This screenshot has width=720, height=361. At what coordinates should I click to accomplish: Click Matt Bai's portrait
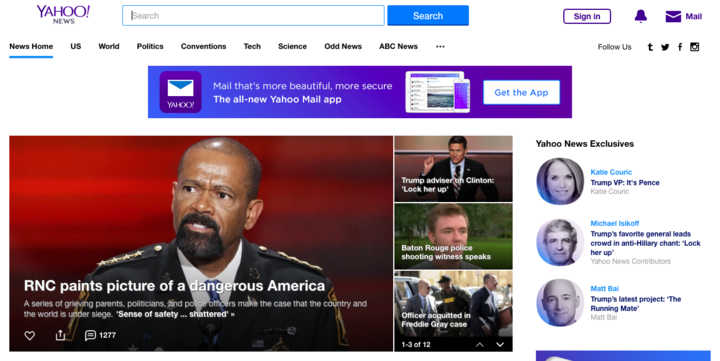(560, 303)
